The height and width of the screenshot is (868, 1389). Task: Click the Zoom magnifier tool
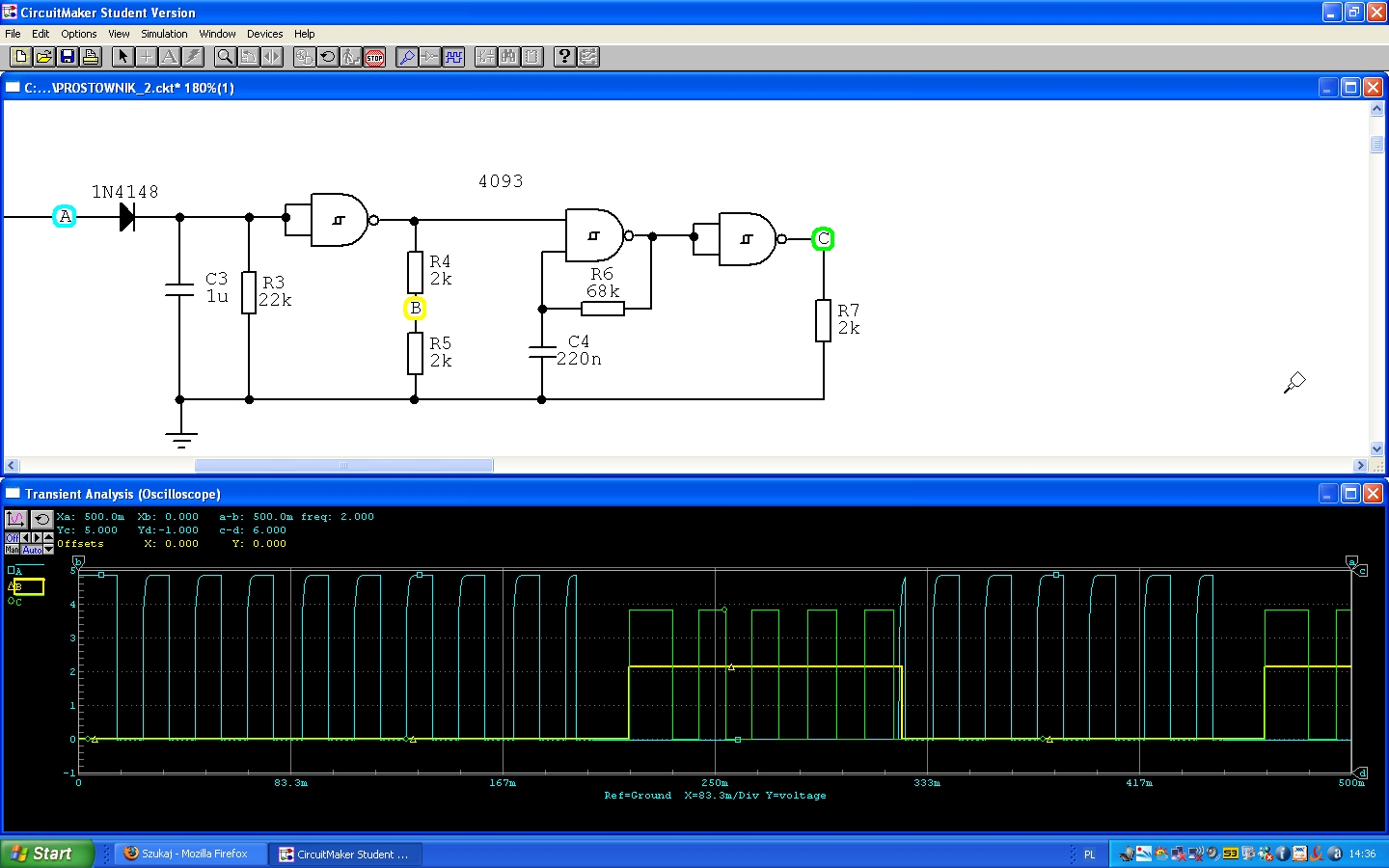[x=225, y=57]
